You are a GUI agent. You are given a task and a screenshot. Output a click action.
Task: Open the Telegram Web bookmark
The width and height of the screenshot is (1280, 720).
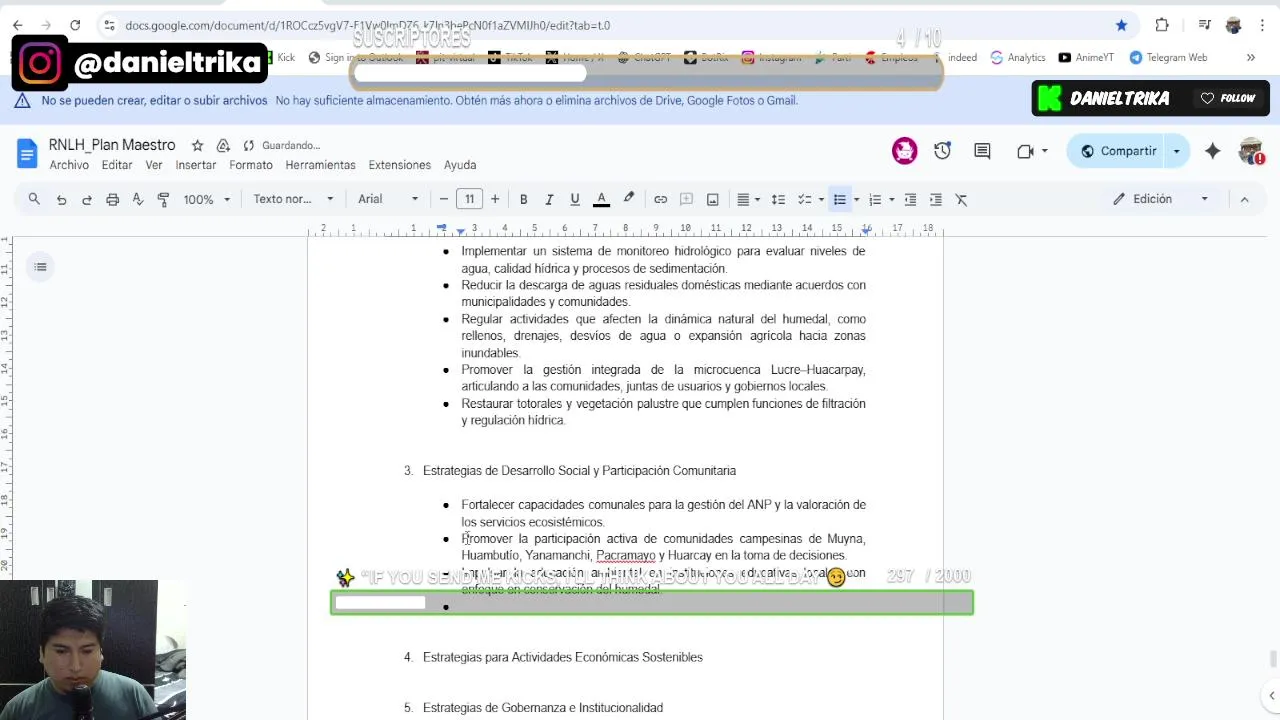pyautogui.click(x=1168, y=58)
